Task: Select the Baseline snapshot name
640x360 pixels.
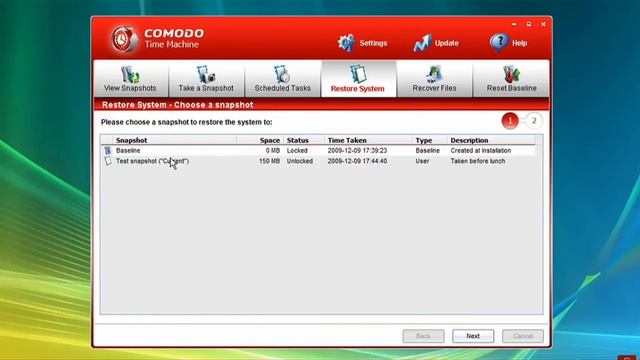Action: (x=128, y=151)
